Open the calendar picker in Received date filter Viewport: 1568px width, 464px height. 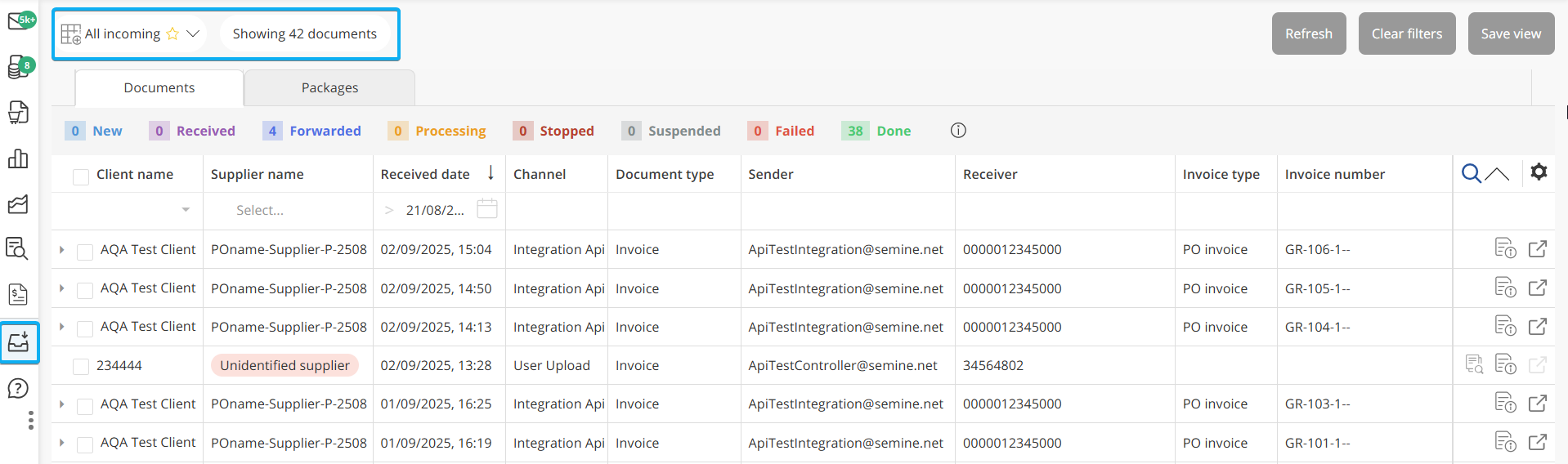pyautogui.click(x=487, y=209)
